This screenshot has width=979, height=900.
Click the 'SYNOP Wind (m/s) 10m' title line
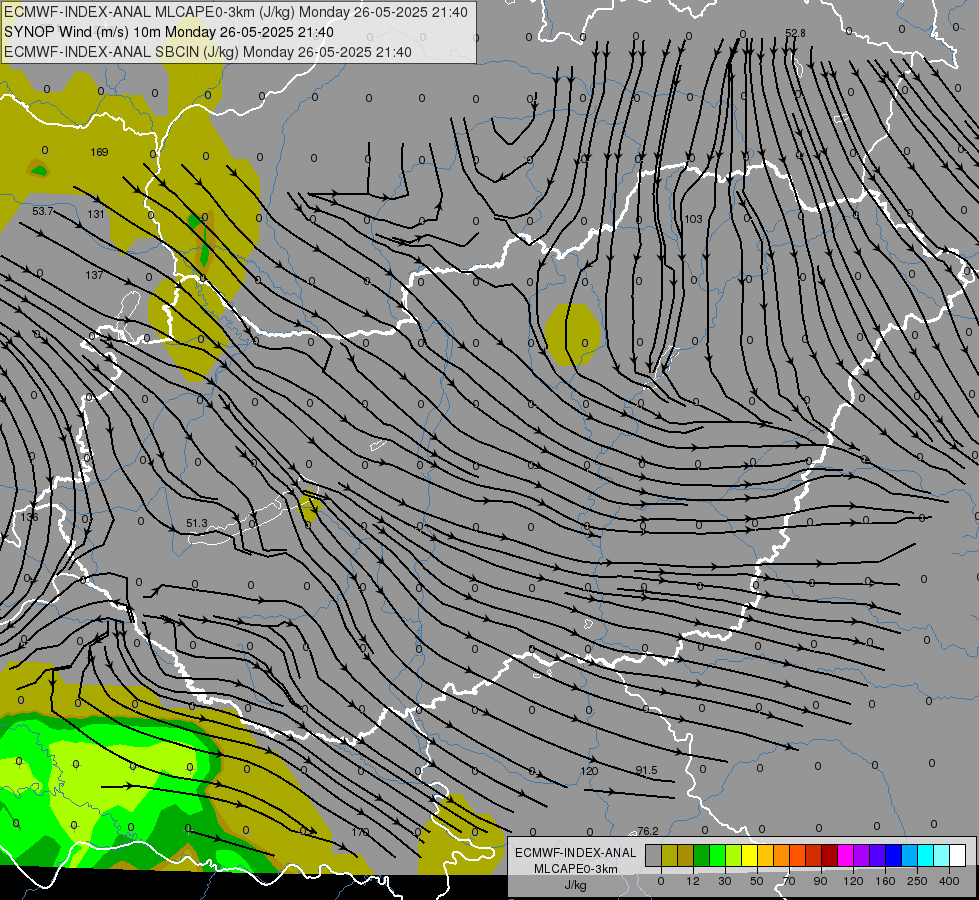coord(169,32)
